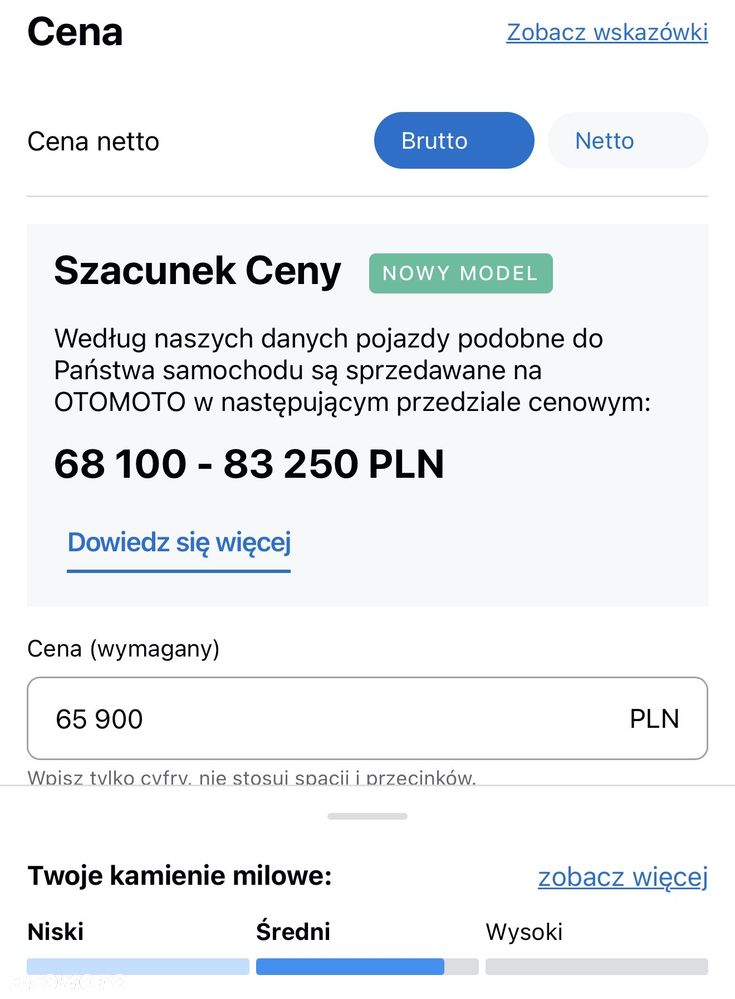Click the Twoje kamienie milowe heading

coord(180,875)
